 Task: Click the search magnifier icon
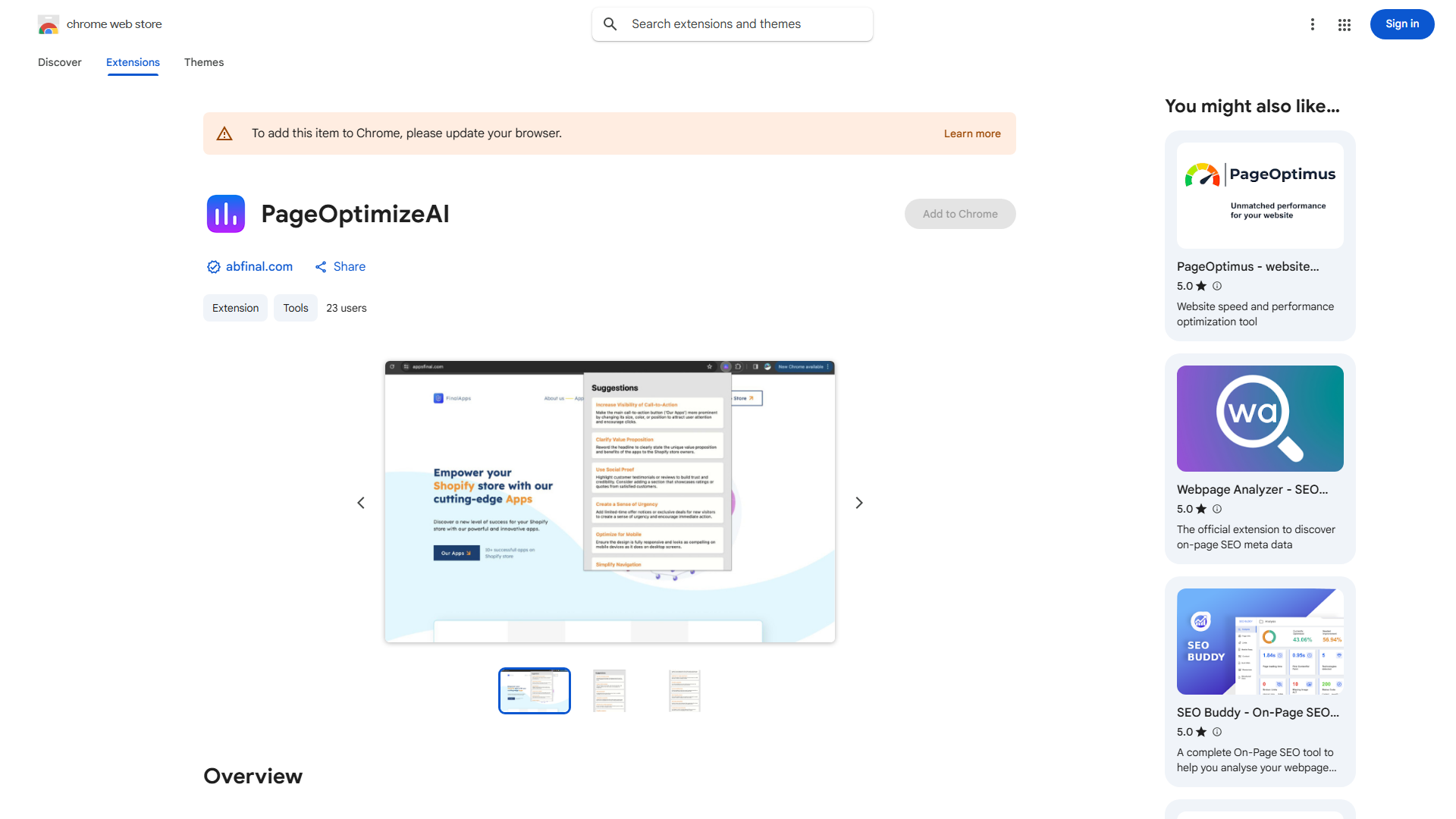[x=610, y=24]
